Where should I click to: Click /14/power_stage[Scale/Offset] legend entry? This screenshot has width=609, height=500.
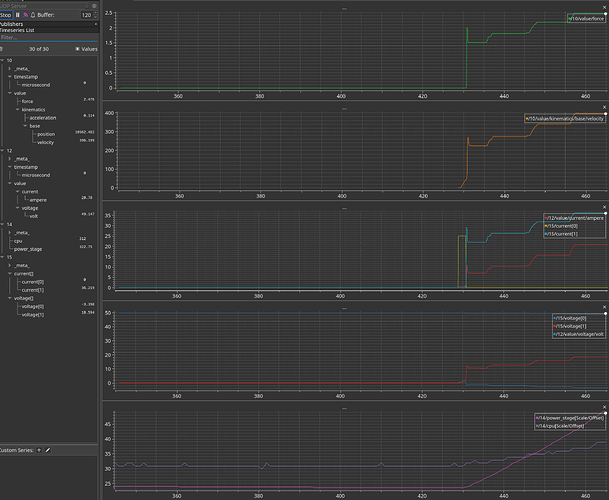570,418
